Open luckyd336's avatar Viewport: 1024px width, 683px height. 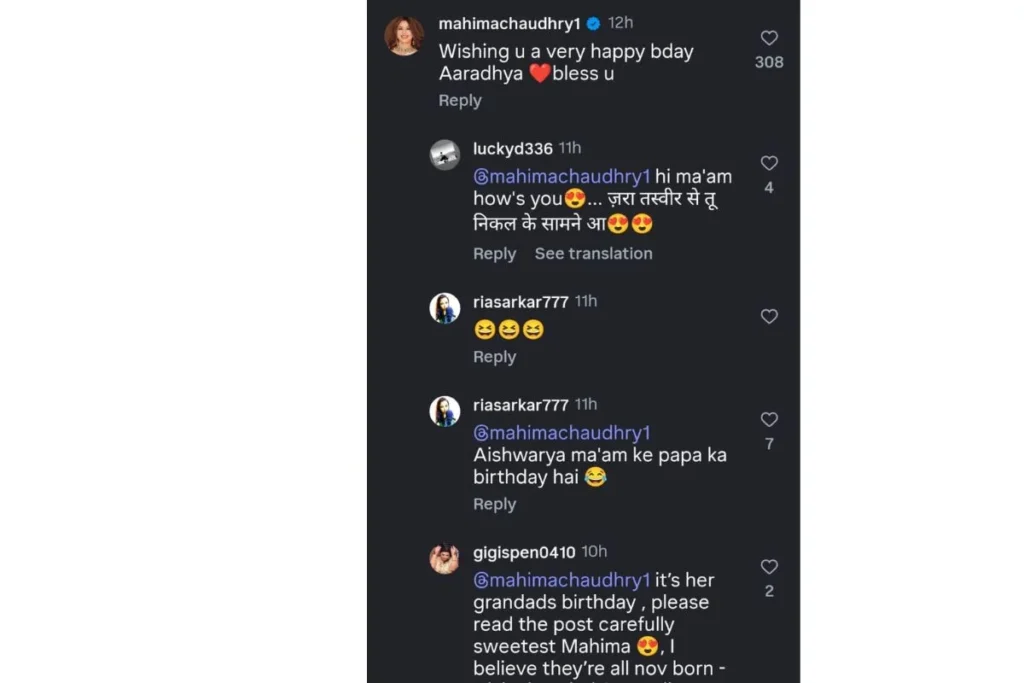point(445,155)
